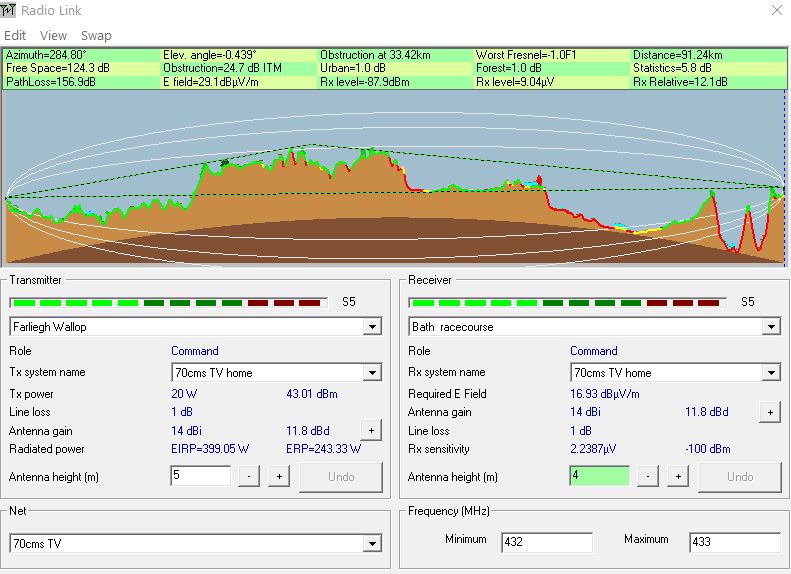The height and width of the screenshot is (574, 791).
Task: Click the transmitter S5 signal strength meter
Action: click(168, 303)
